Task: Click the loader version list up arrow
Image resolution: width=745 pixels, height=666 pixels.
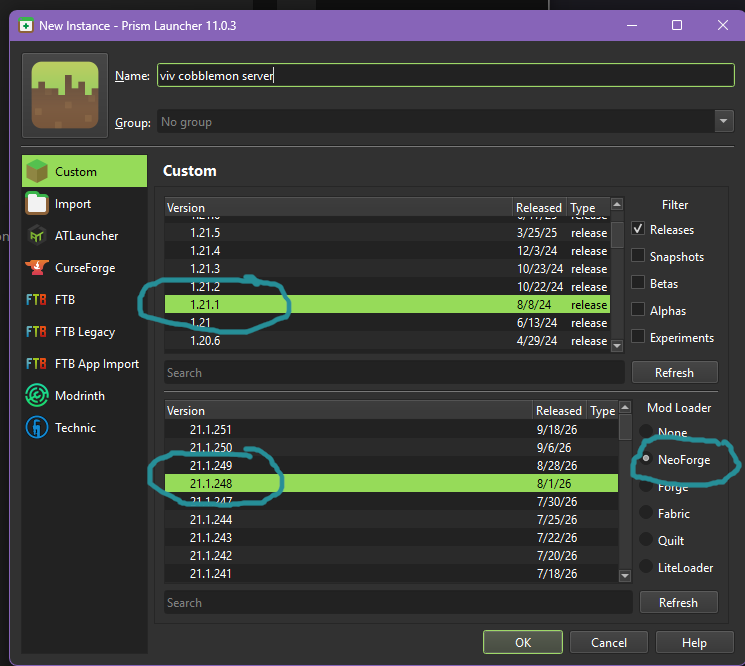Action: click(x=625, y=407)
